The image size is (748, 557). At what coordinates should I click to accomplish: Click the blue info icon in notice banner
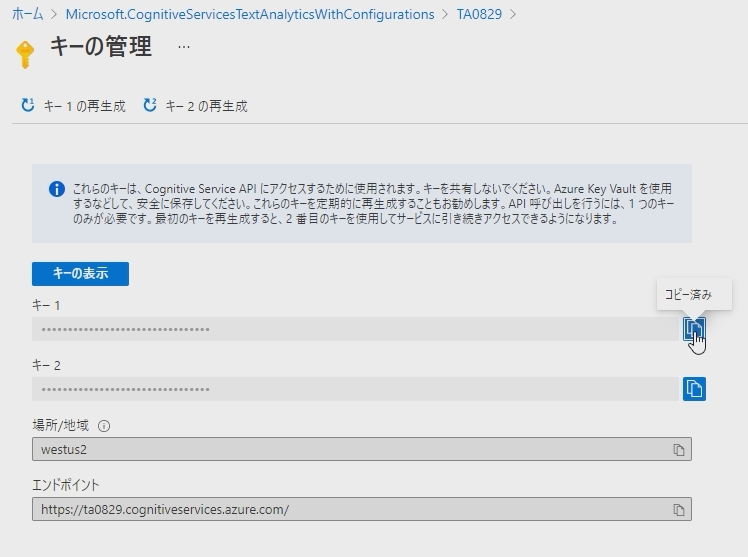(57, 189)
